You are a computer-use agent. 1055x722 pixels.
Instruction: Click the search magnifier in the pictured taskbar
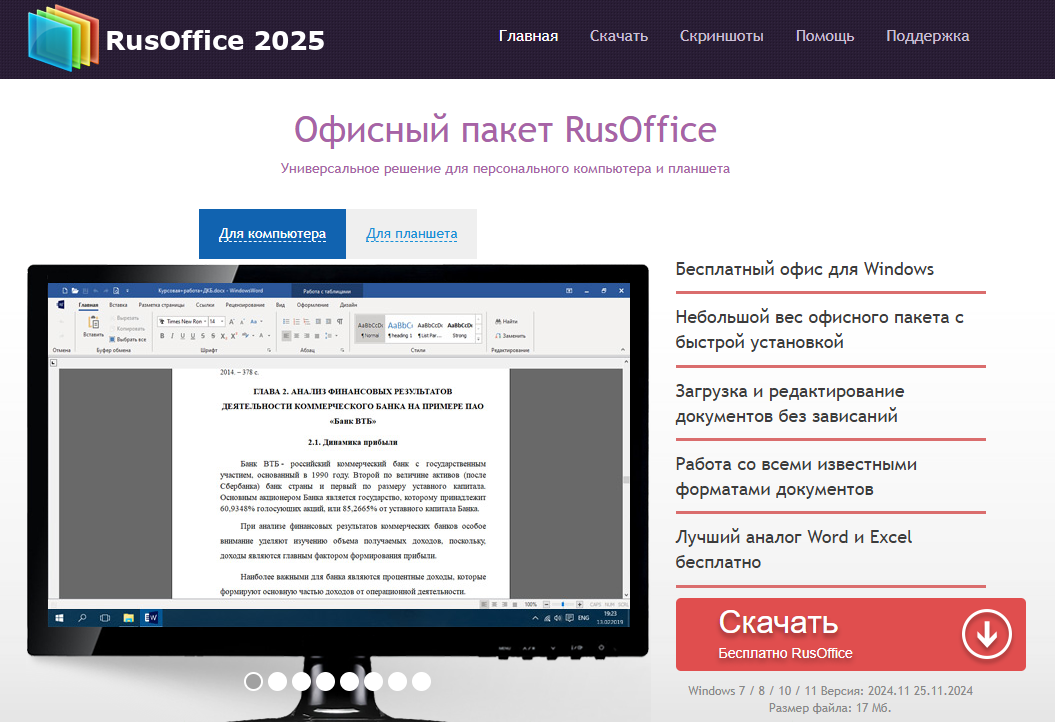(x=82, y=618)
